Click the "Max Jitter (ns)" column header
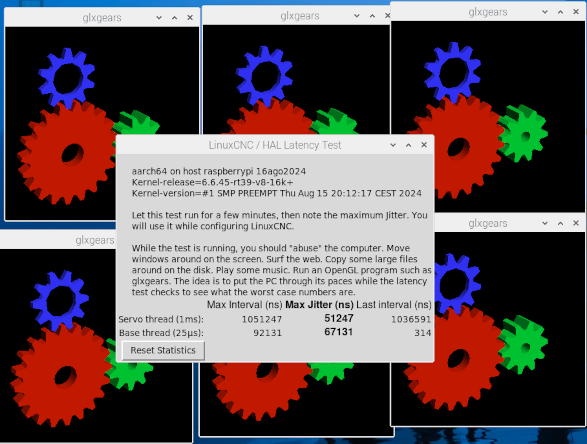 (x=319, y=305)
